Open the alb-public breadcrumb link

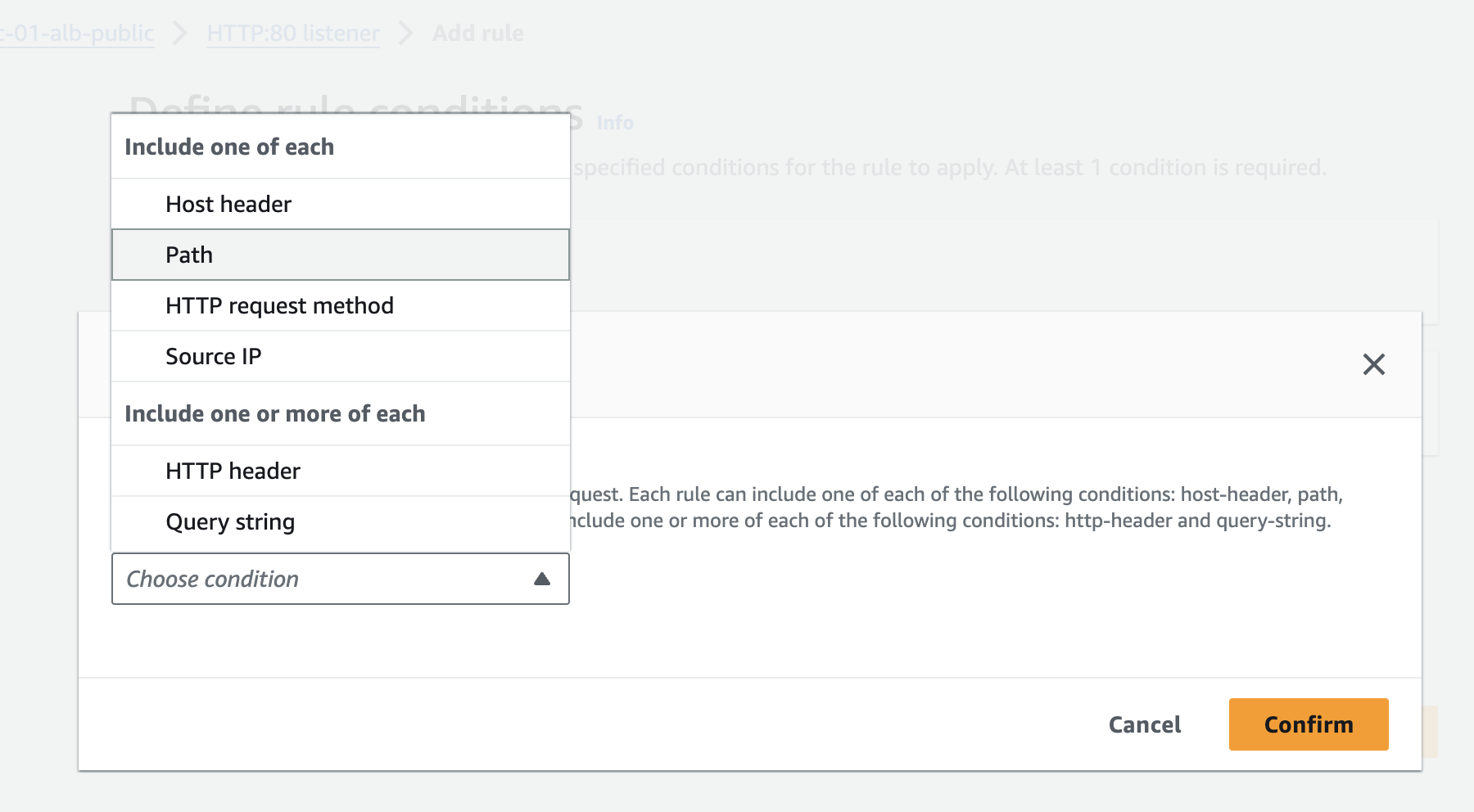(x=78, y=34)
